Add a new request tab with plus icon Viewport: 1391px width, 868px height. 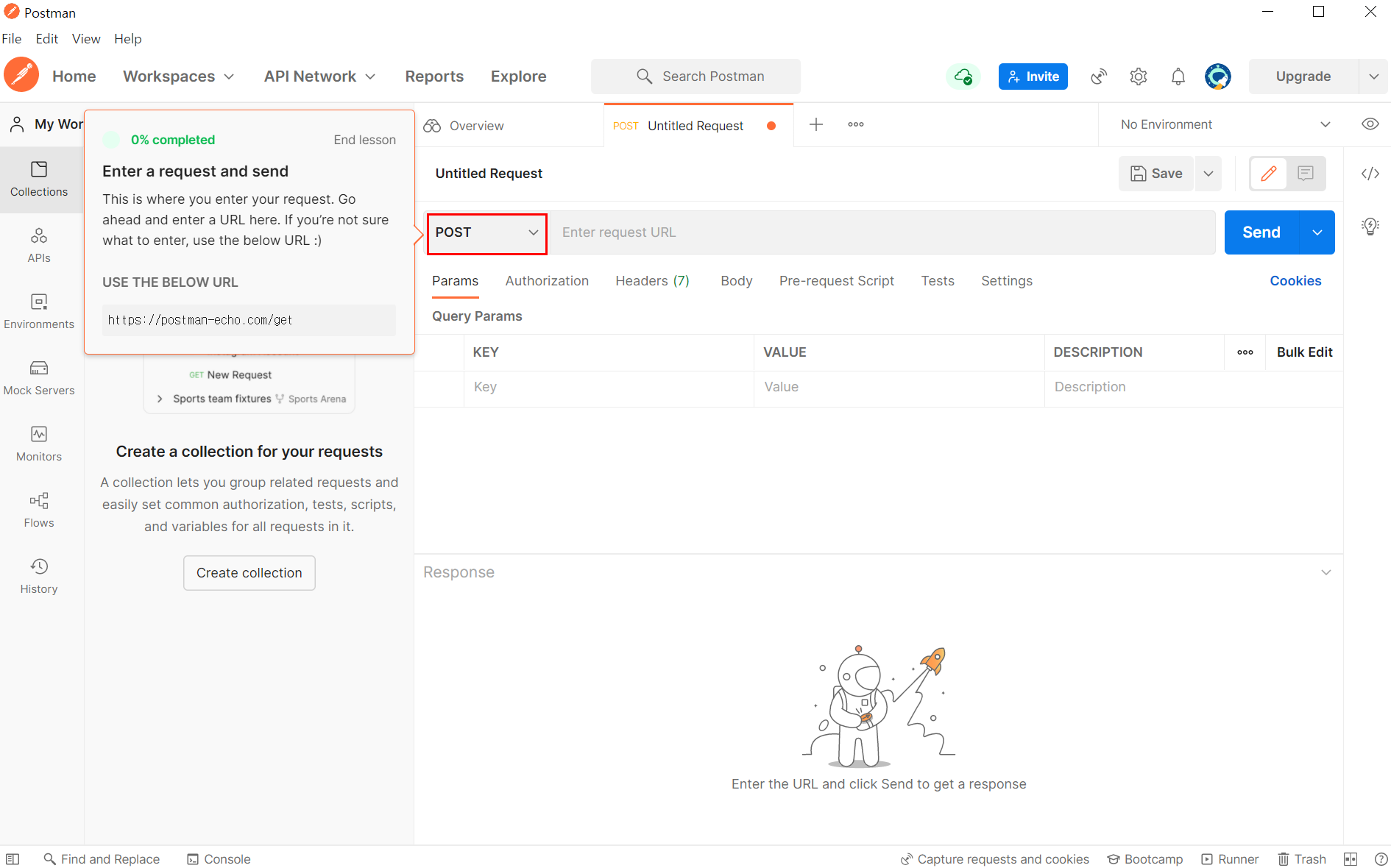(x=816, y=124)
